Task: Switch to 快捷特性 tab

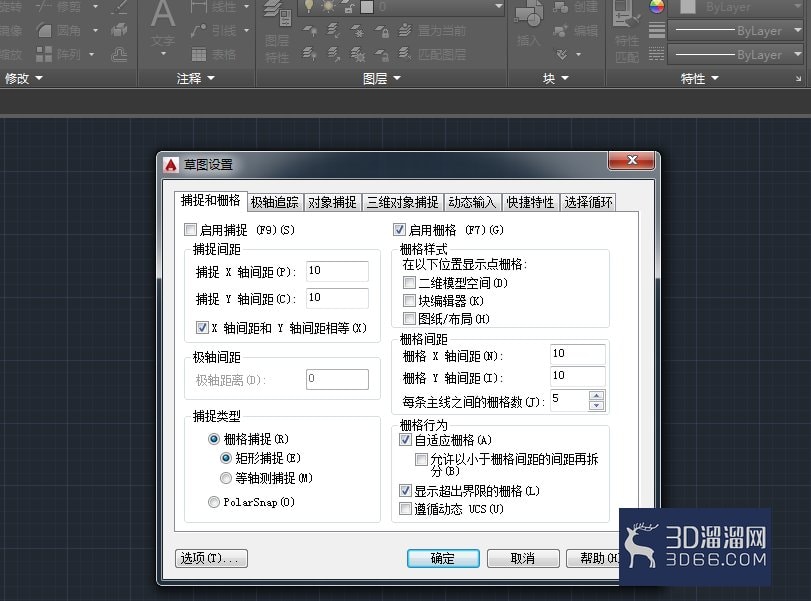Action: [x=530, y=202]
